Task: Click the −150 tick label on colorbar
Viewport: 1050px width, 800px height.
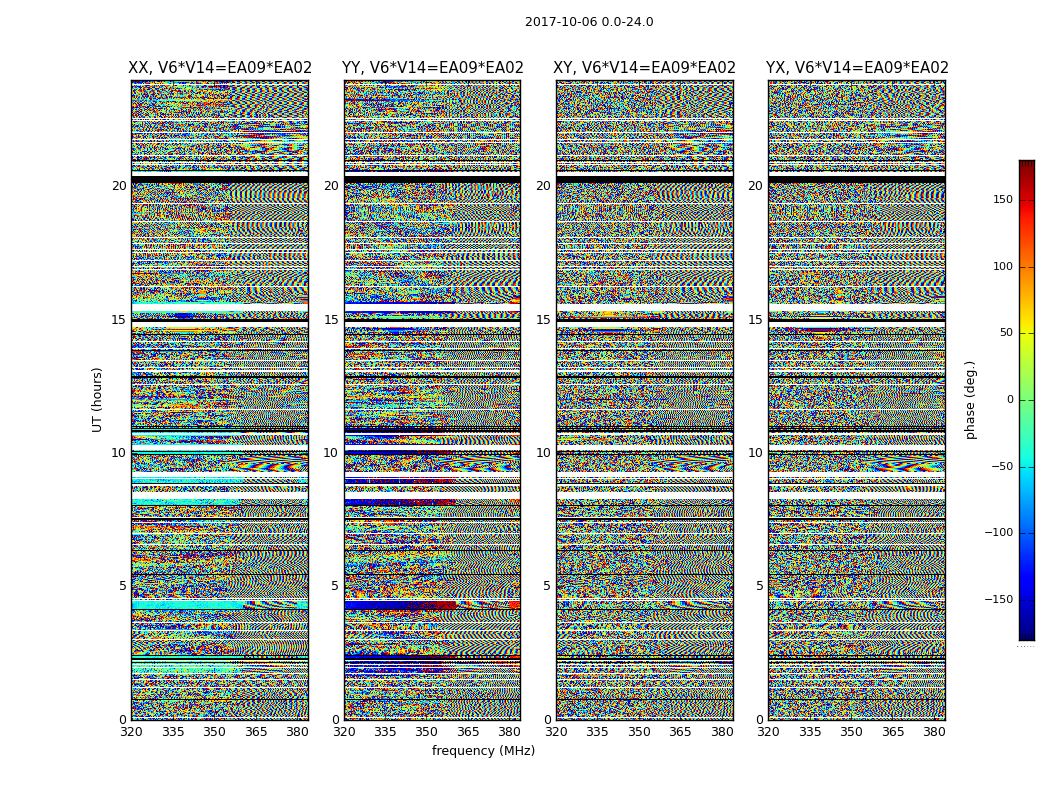Action: tap(999, 600)
